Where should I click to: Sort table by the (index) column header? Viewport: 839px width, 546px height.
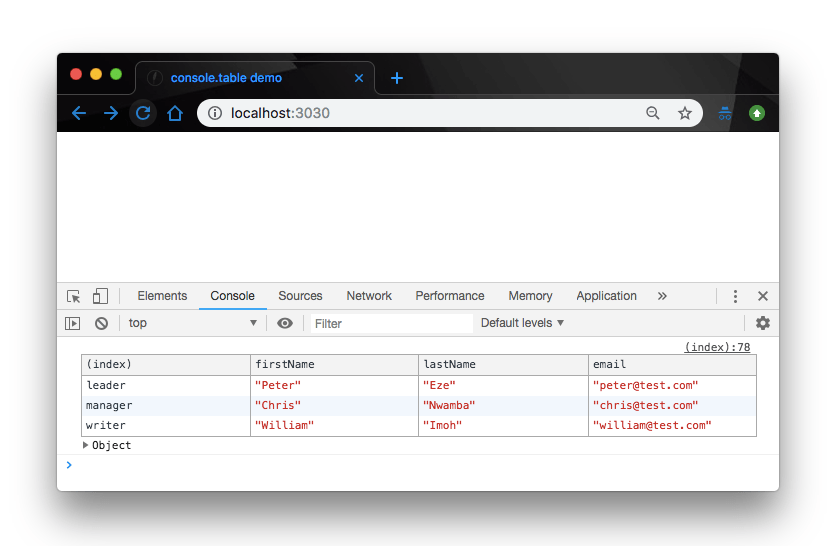pos(166,365)
